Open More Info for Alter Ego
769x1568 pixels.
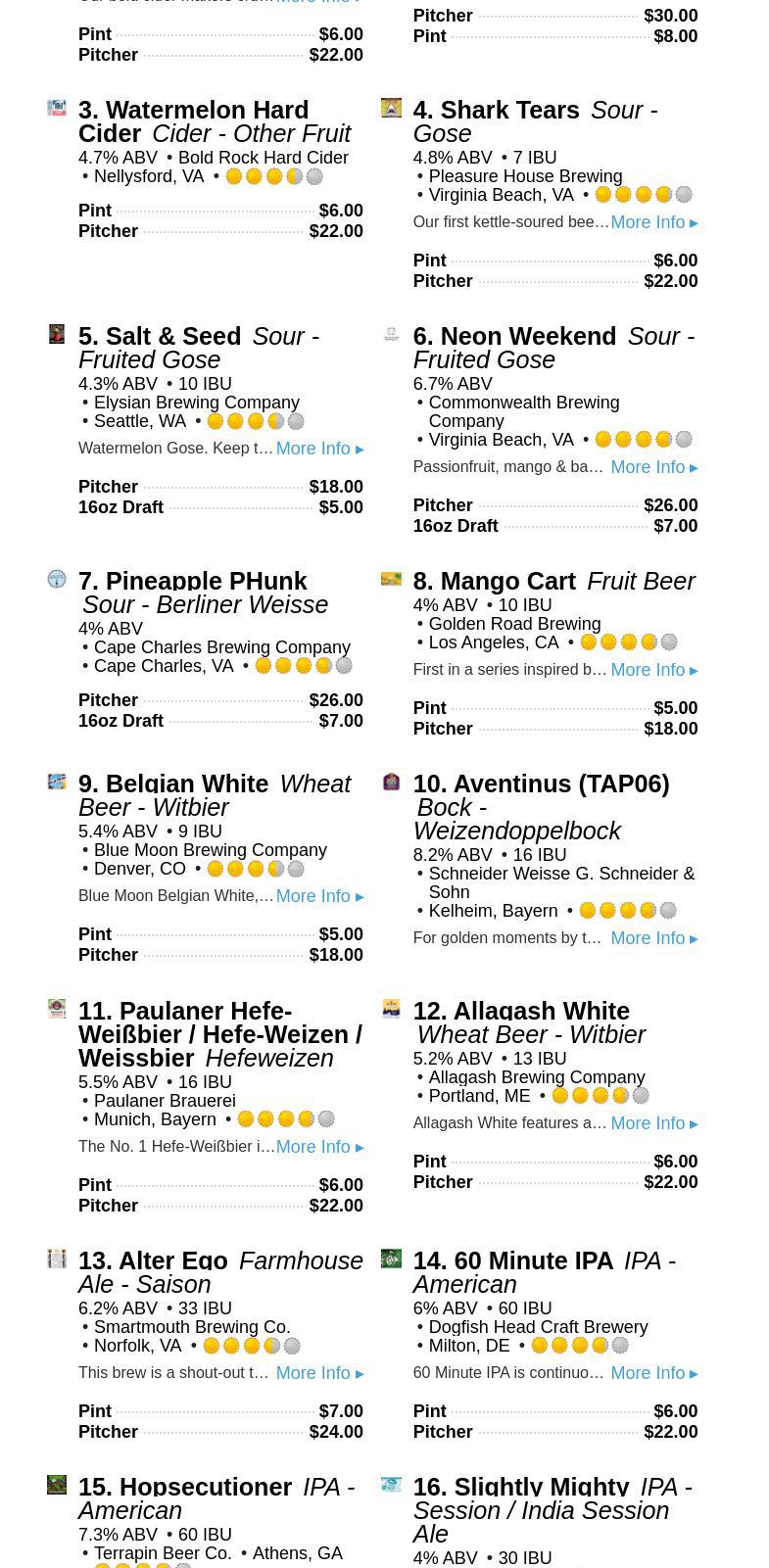[x=319, y=1373]
